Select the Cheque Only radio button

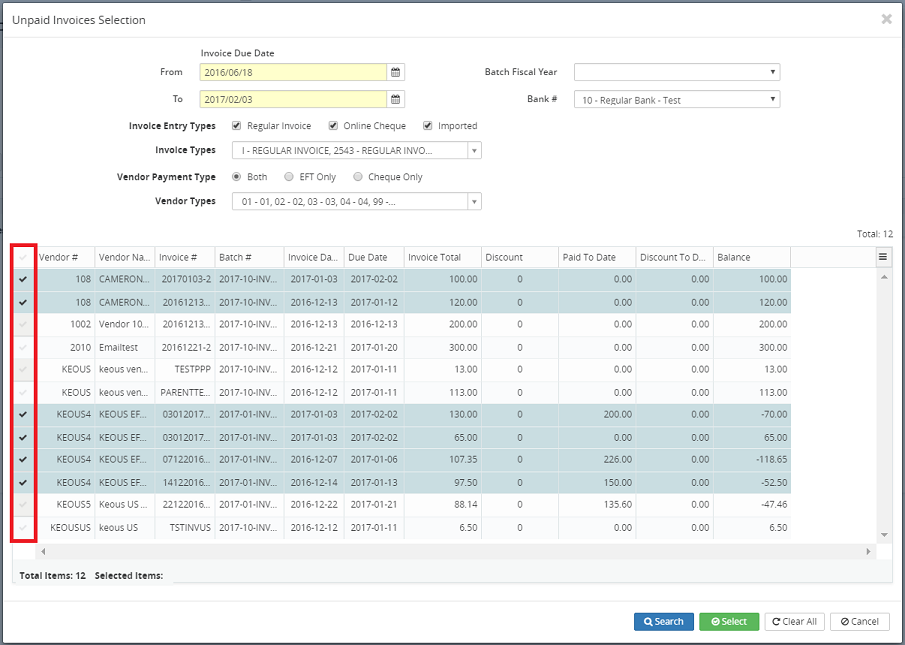[x=358, y=177]
